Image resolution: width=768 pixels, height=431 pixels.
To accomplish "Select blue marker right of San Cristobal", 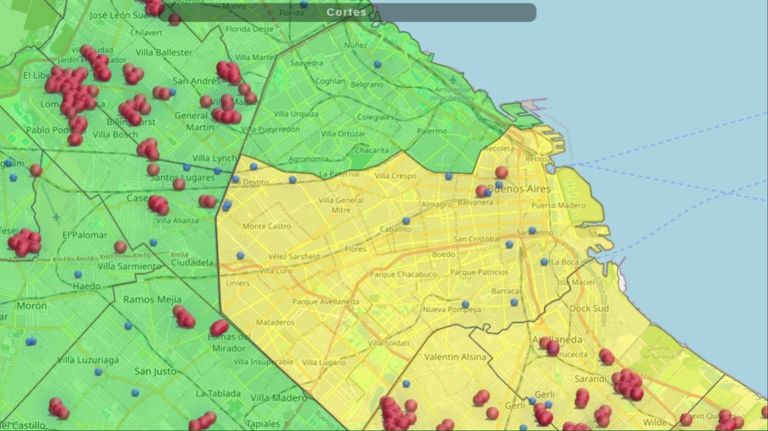I will coord(509,244).
